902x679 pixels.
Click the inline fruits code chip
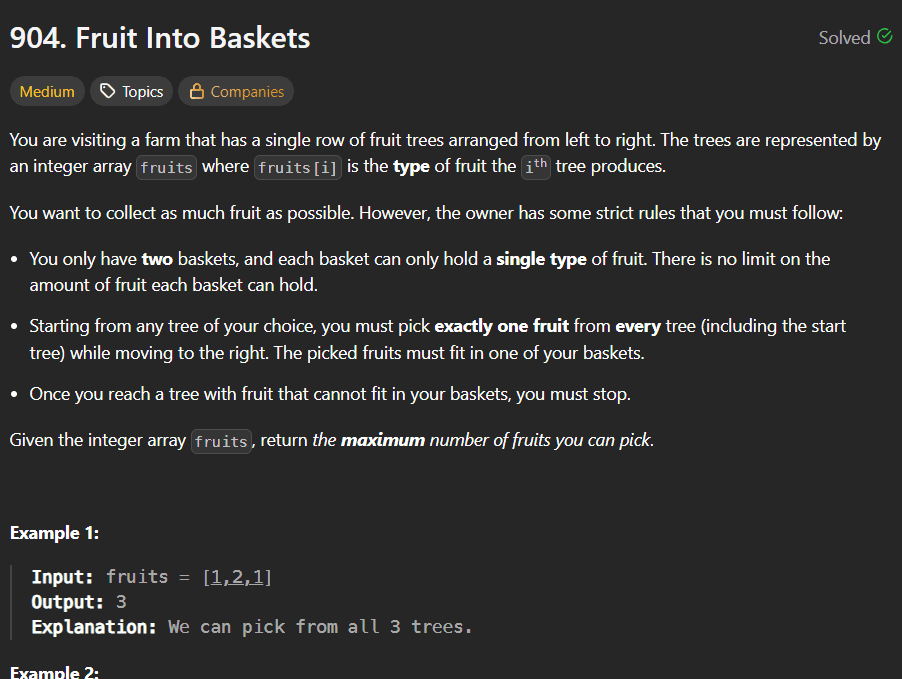pyautogui.click(x=166, y=168)
